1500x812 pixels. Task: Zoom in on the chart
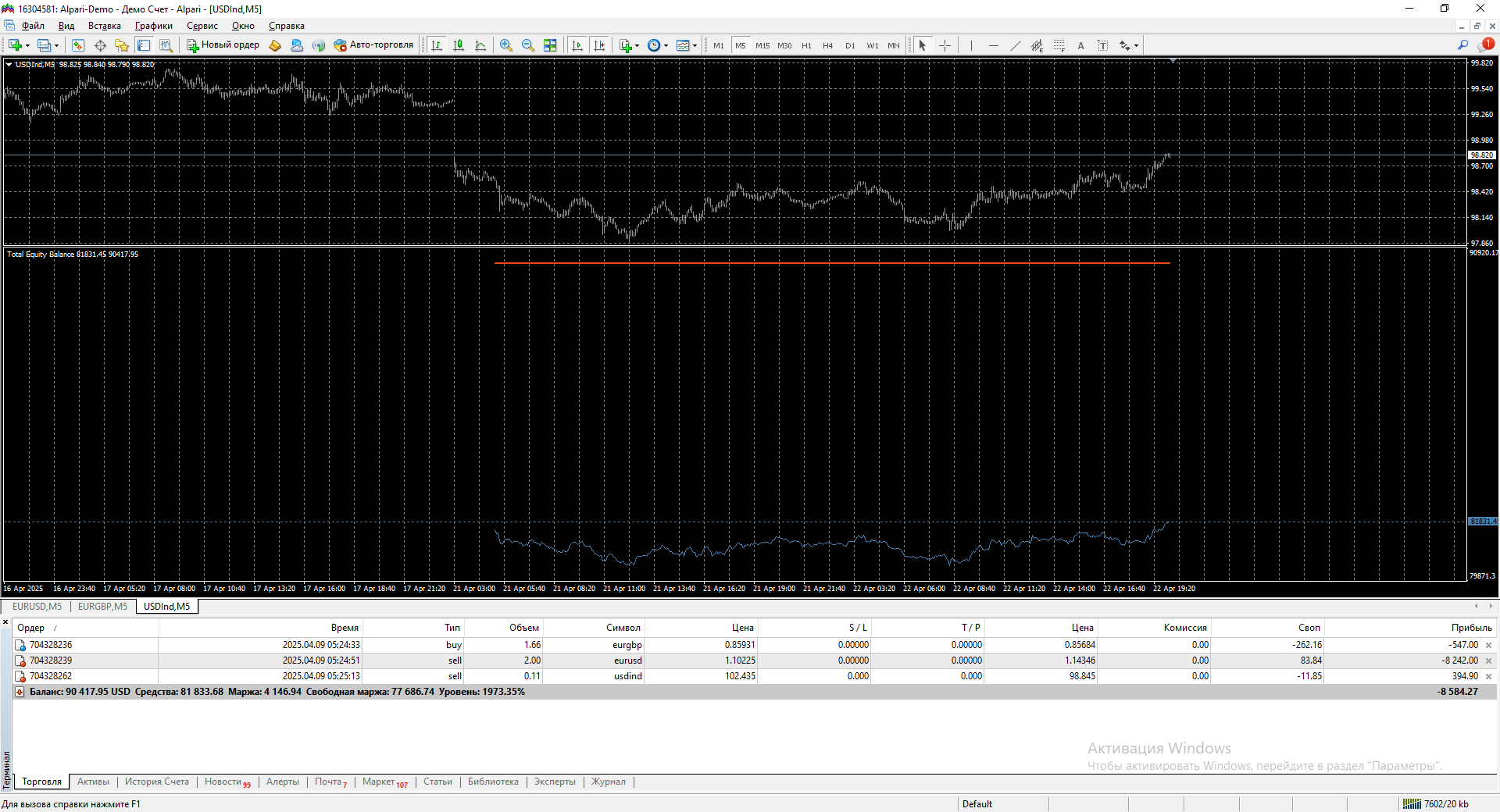[x=506, y=45]
